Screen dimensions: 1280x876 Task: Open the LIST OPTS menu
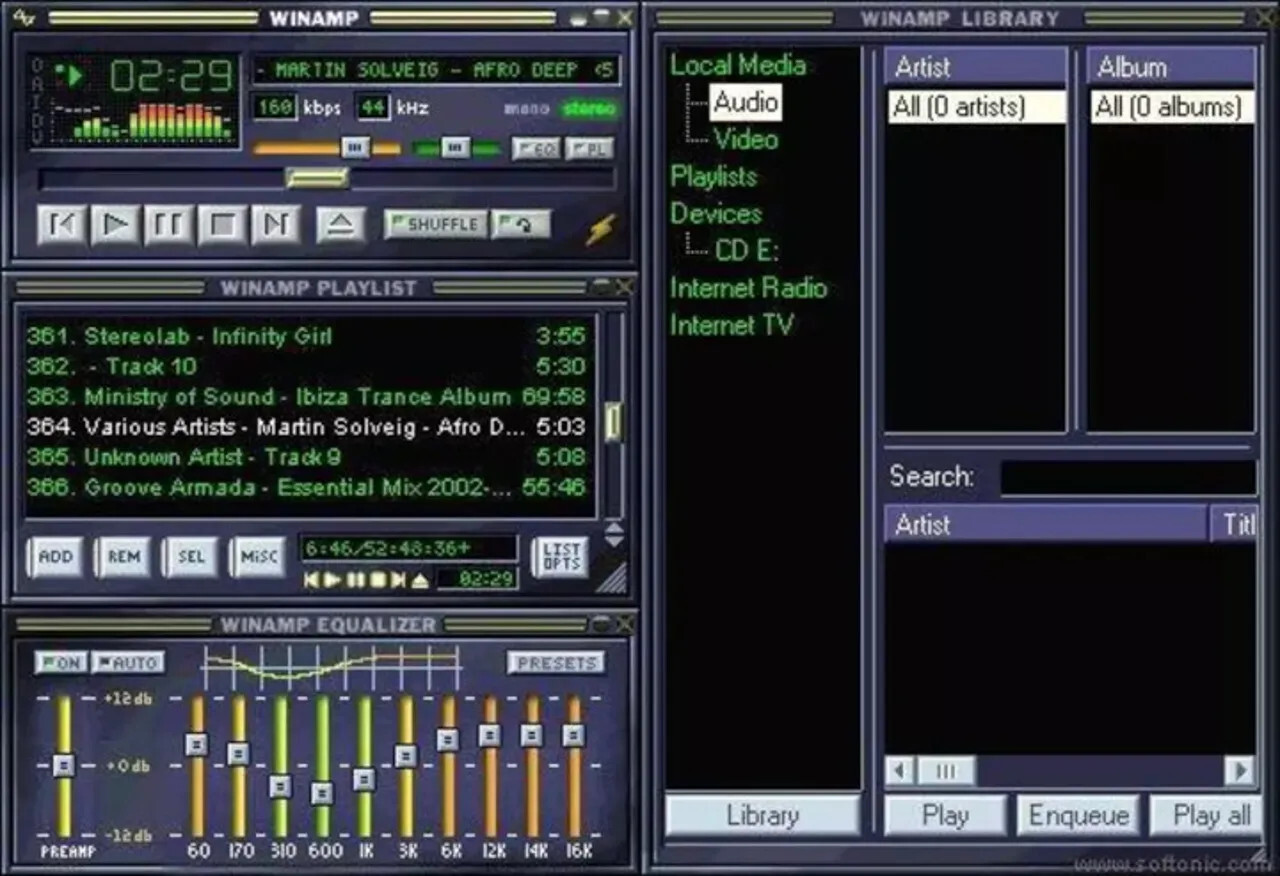coord(561,557)
